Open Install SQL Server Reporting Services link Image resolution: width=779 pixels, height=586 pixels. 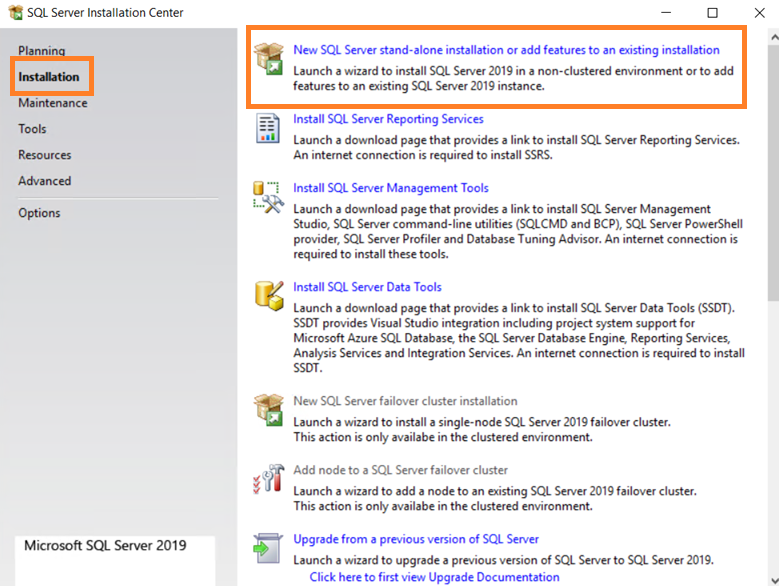click(x=388, y=119)
